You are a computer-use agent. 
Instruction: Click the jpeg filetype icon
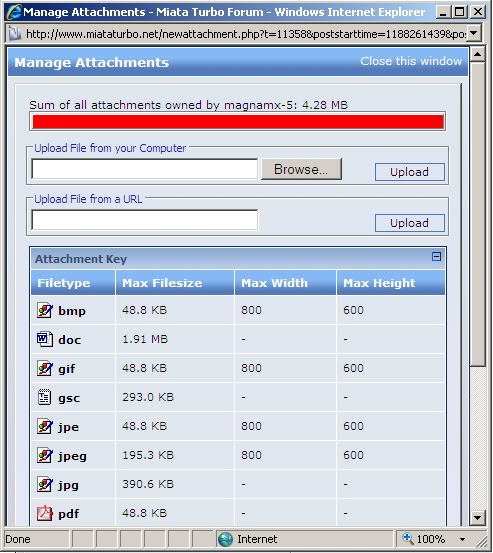tap(45, 455)
